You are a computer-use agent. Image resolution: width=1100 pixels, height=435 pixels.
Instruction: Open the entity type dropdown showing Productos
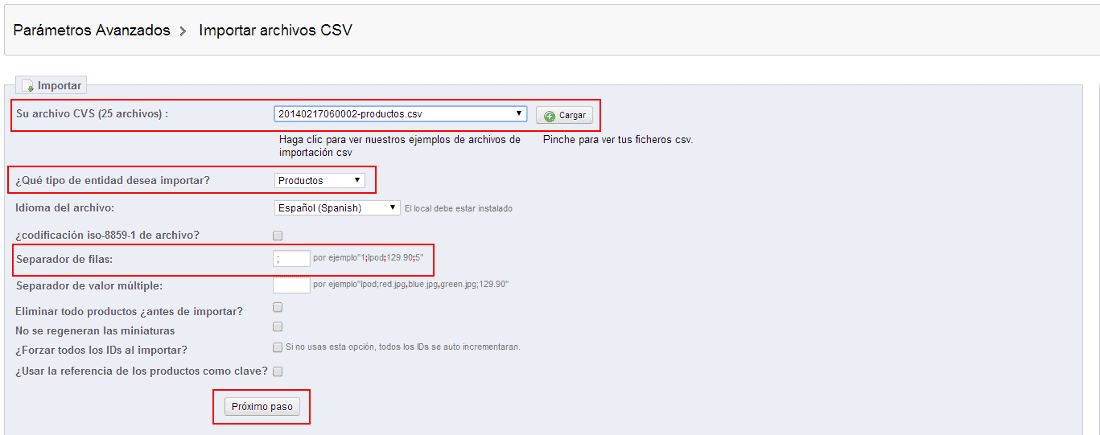(x=319, y=180)
